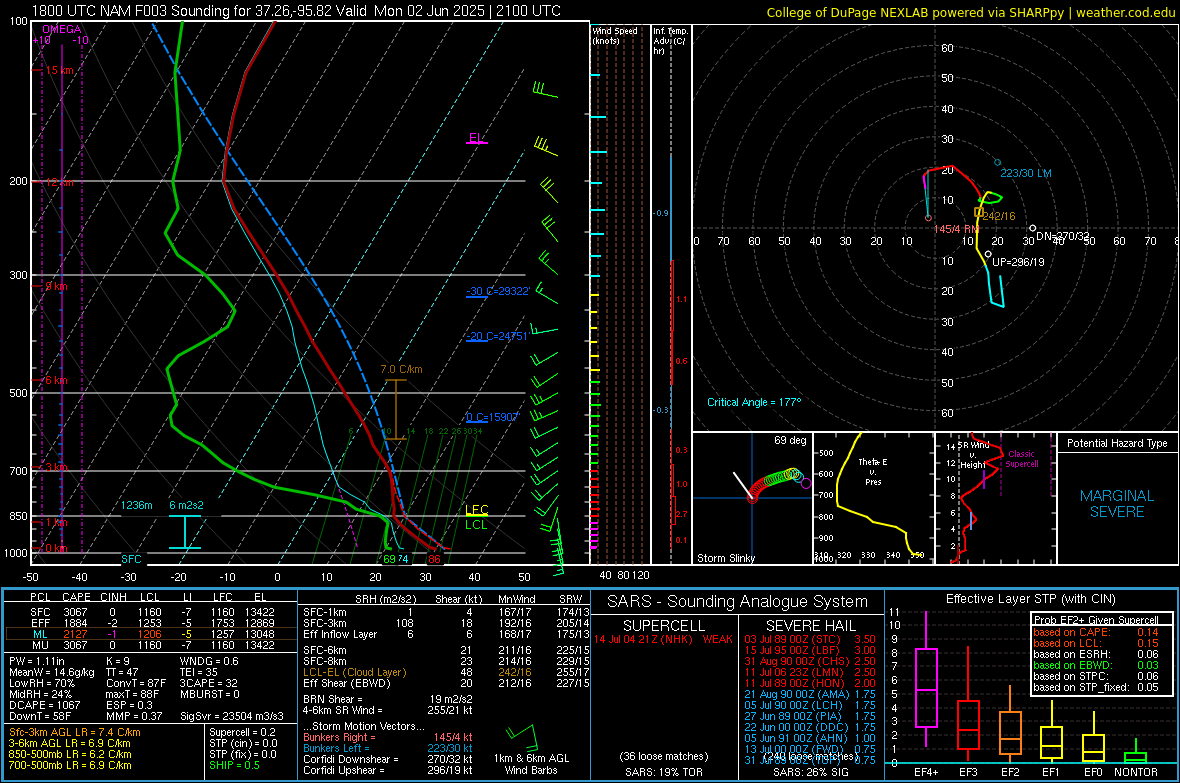Select the 9 km height marker
The image size is (1180, 783).
point(55,286)
